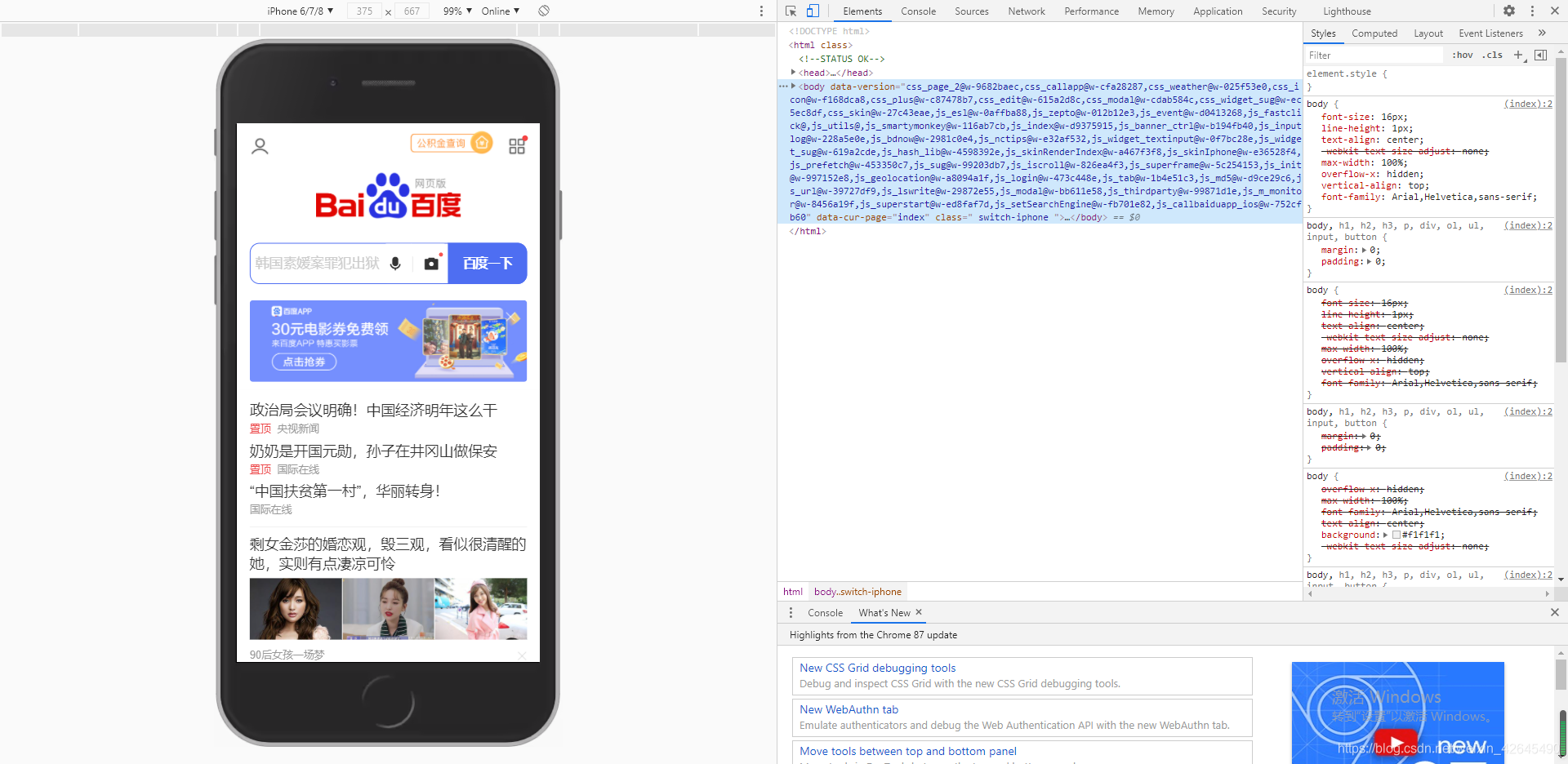Open the Online throttling dropdown
The height and width of the screenshot is (764, 1568).
(500, 11)
